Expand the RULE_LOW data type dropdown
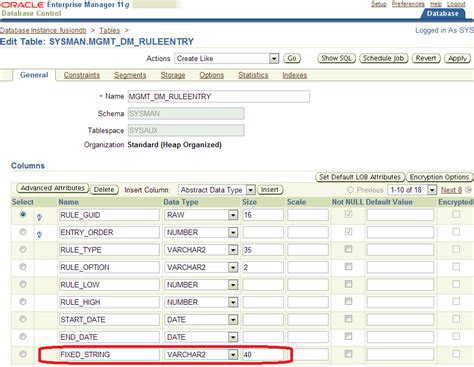Viewport: 474px width, 367px height. coord(233,285)
